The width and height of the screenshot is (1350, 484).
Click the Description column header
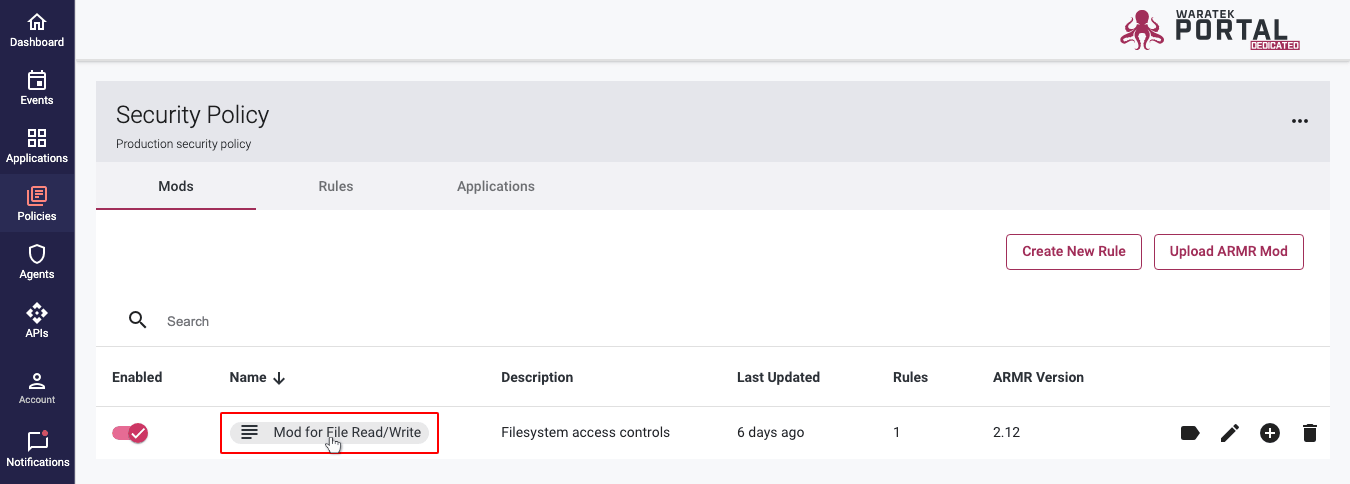point(537,377)
